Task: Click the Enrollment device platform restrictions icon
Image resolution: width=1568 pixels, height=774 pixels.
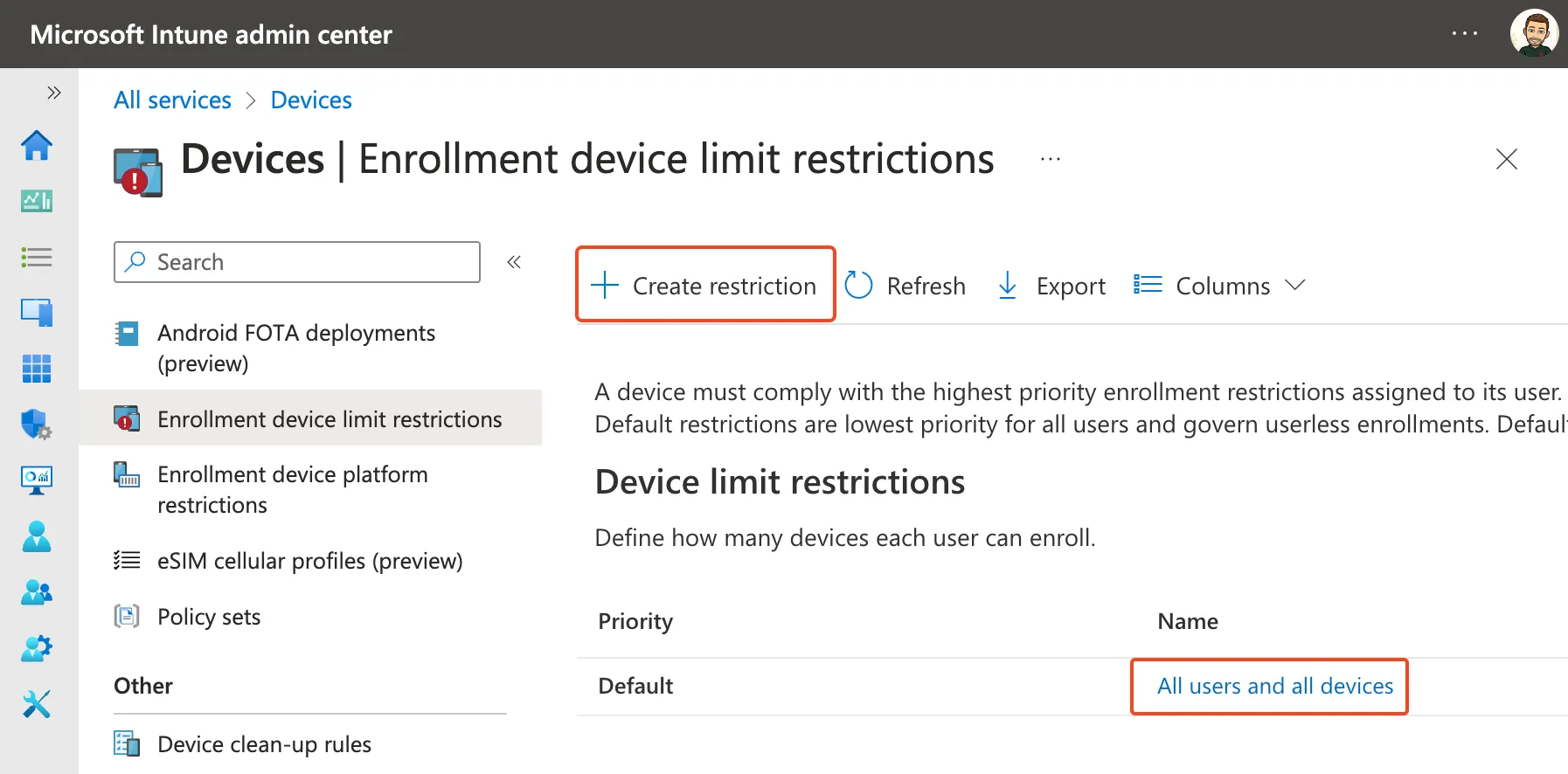Action: 127,475
